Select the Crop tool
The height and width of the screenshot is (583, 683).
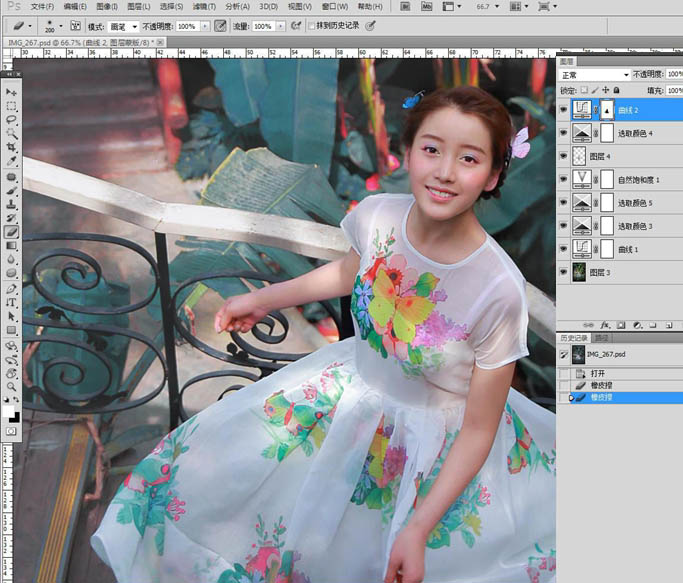tap(11, 147)
